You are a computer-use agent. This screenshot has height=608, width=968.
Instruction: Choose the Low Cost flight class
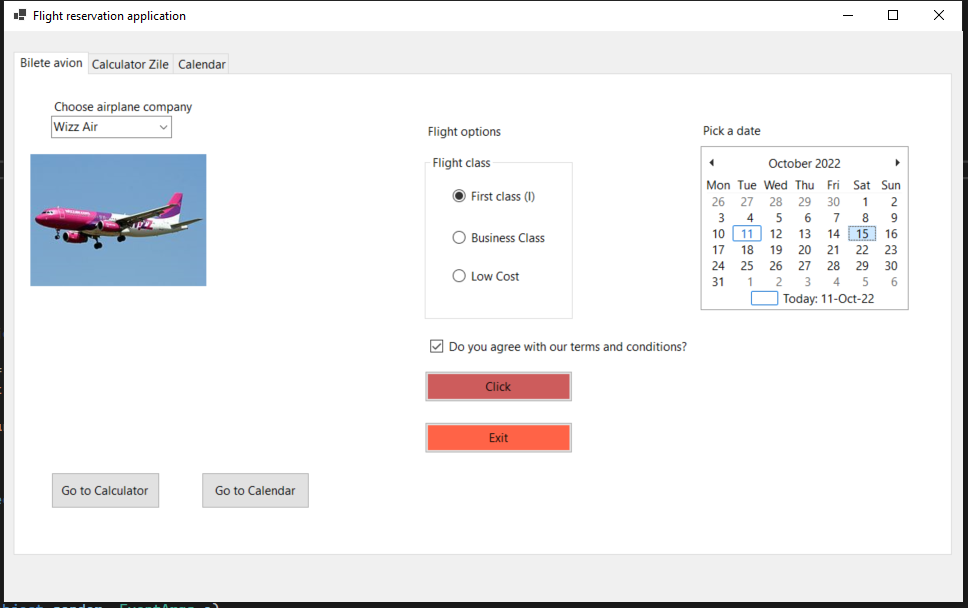459,275
